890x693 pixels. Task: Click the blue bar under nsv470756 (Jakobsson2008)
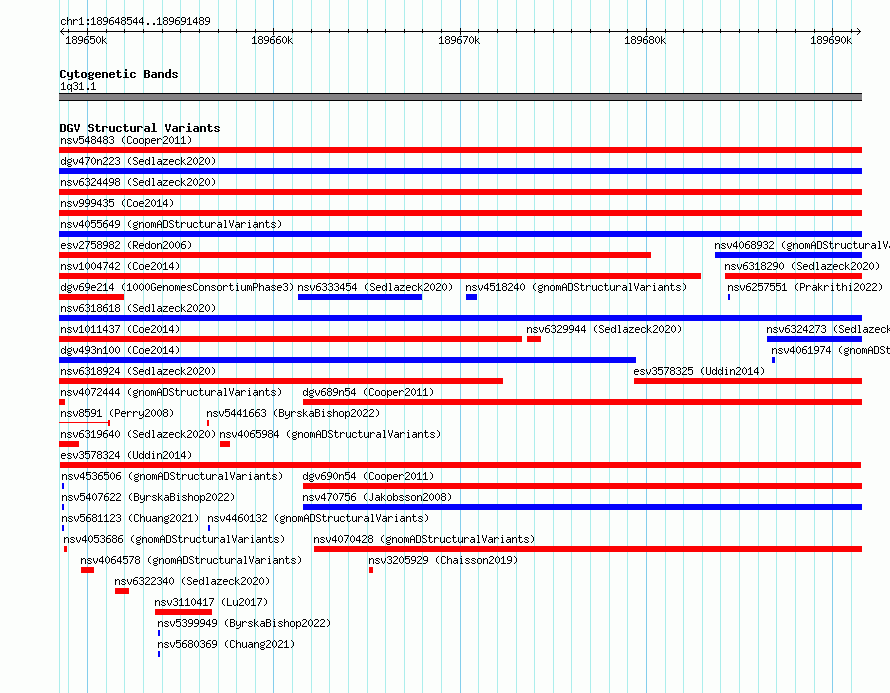pyautogui.click(x=582, y=507)
